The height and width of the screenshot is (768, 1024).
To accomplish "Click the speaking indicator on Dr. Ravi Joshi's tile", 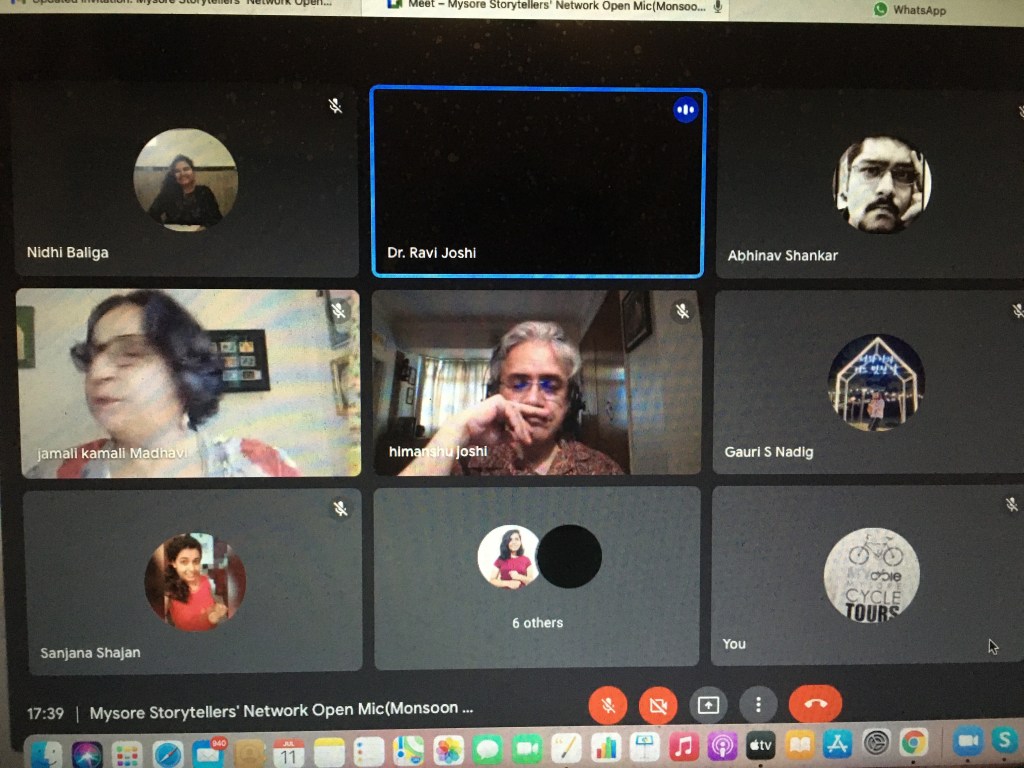I will pyautogui.click(x=685, y=110).
